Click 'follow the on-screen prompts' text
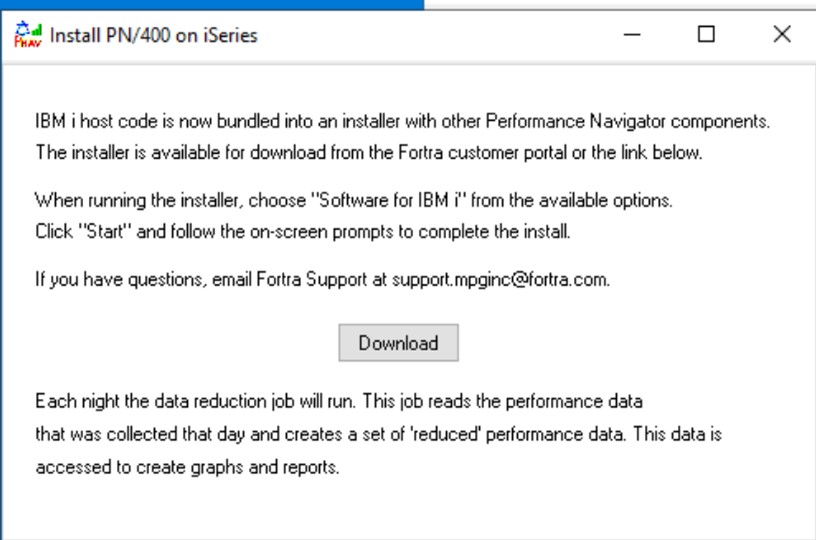 click(x=270, y=232)
